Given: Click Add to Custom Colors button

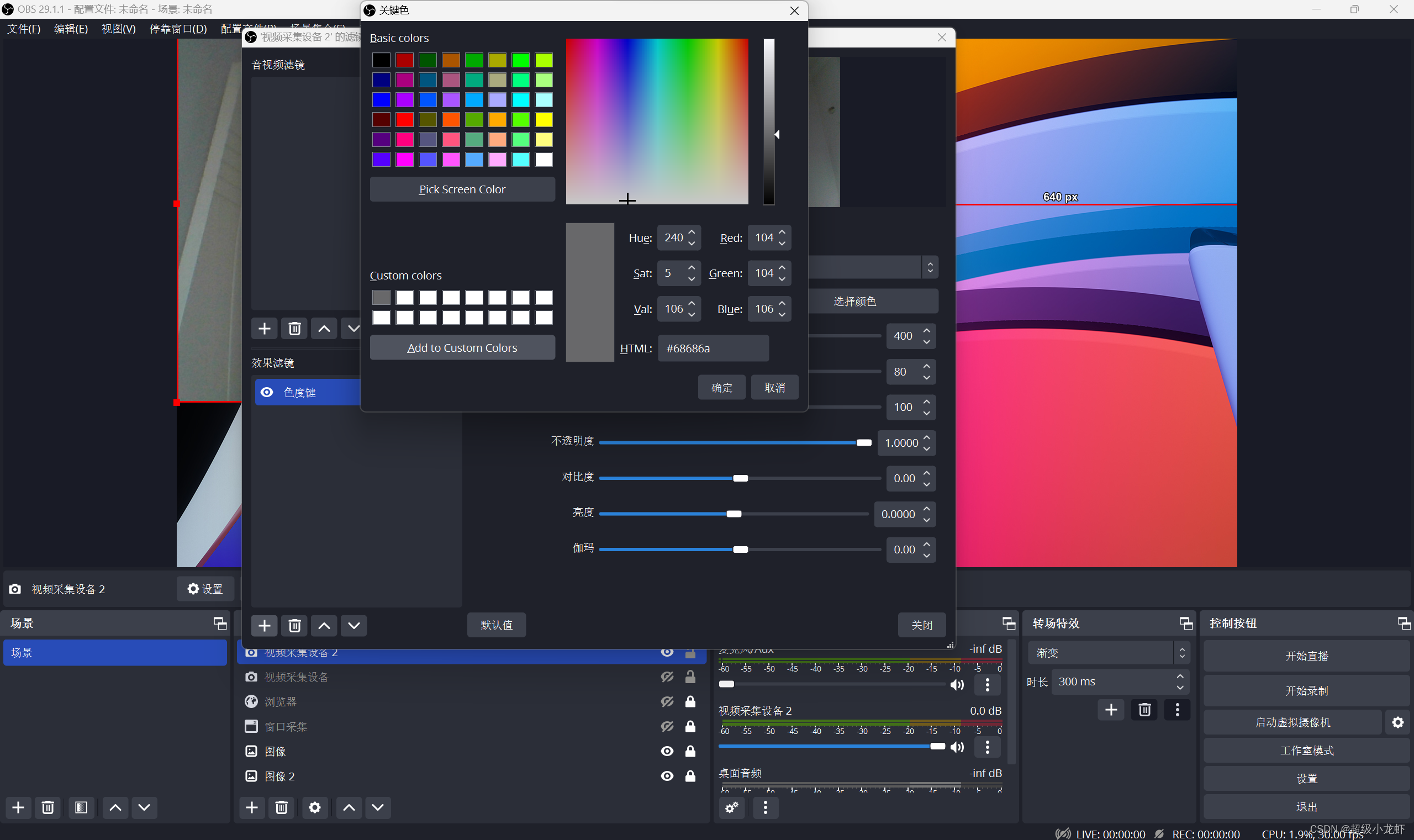Looking at the screenshot, I should (462, 347).
